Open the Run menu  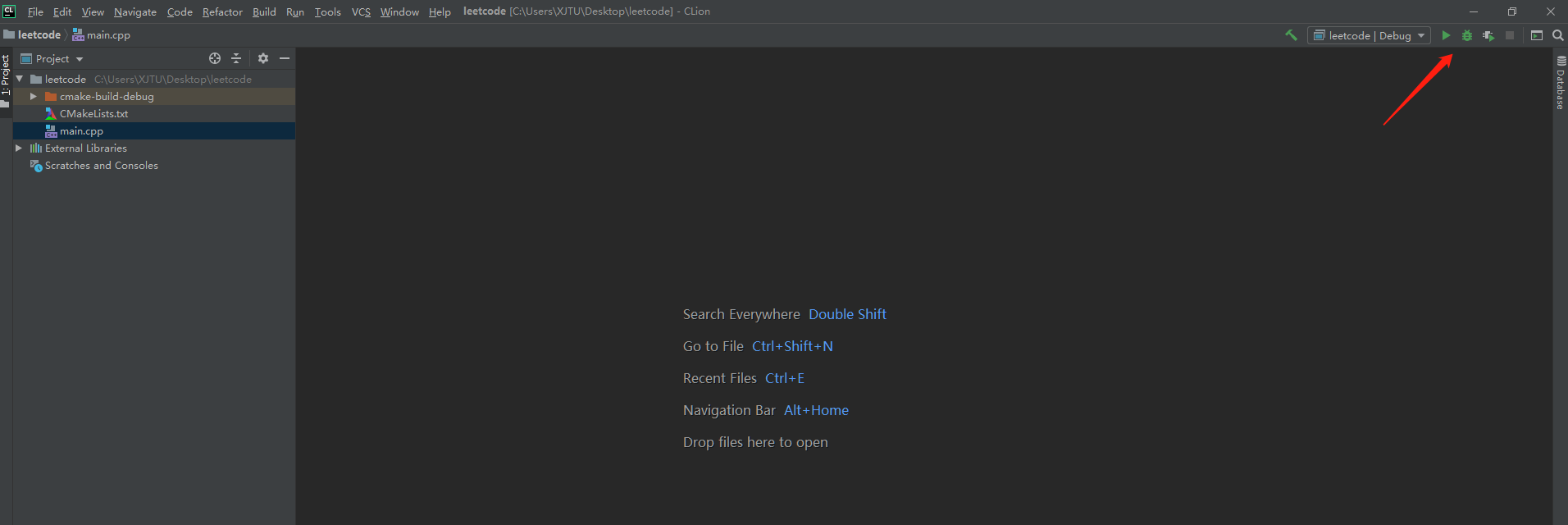pyautogui.click(x=295, y=11)
